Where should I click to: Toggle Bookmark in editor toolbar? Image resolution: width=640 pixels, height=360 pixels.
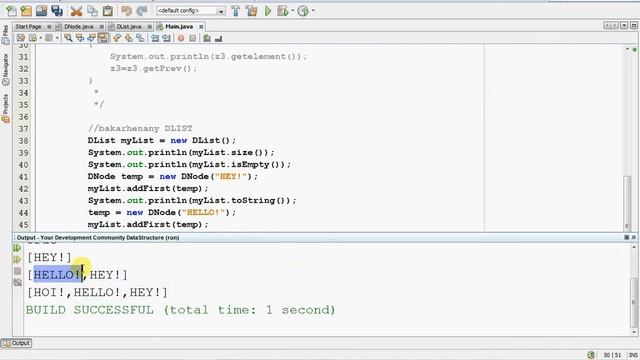[140, 38]
